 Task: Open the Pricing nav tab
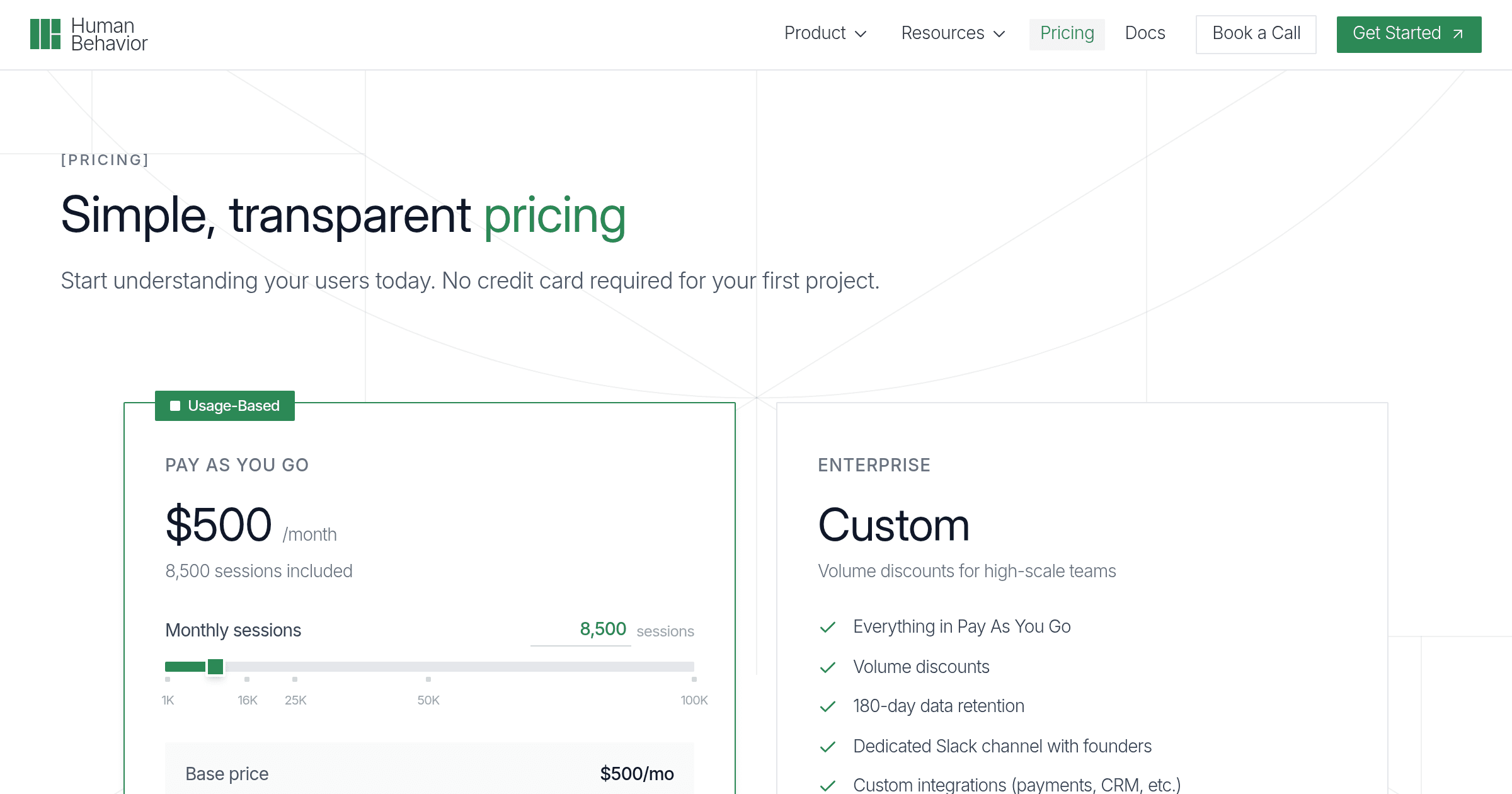click(x=1067, y=33)
